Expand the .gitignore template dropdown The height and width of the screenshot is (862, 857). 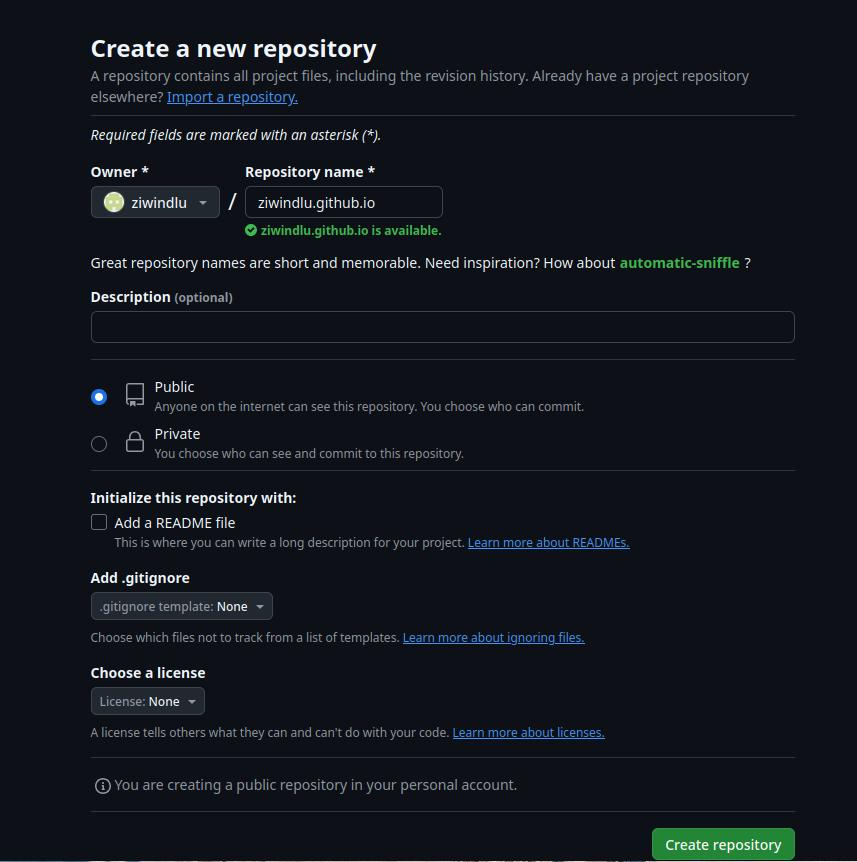tap(181, 606)
